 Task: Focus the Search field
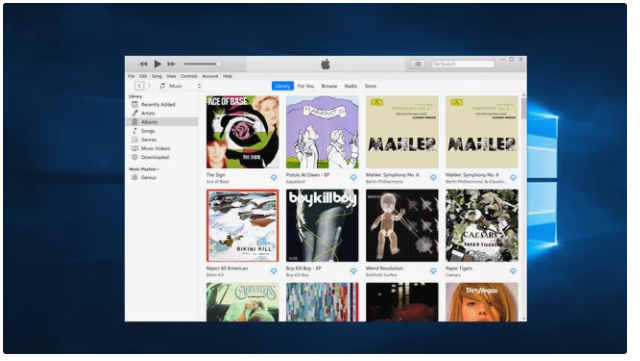tap(463, 64)
